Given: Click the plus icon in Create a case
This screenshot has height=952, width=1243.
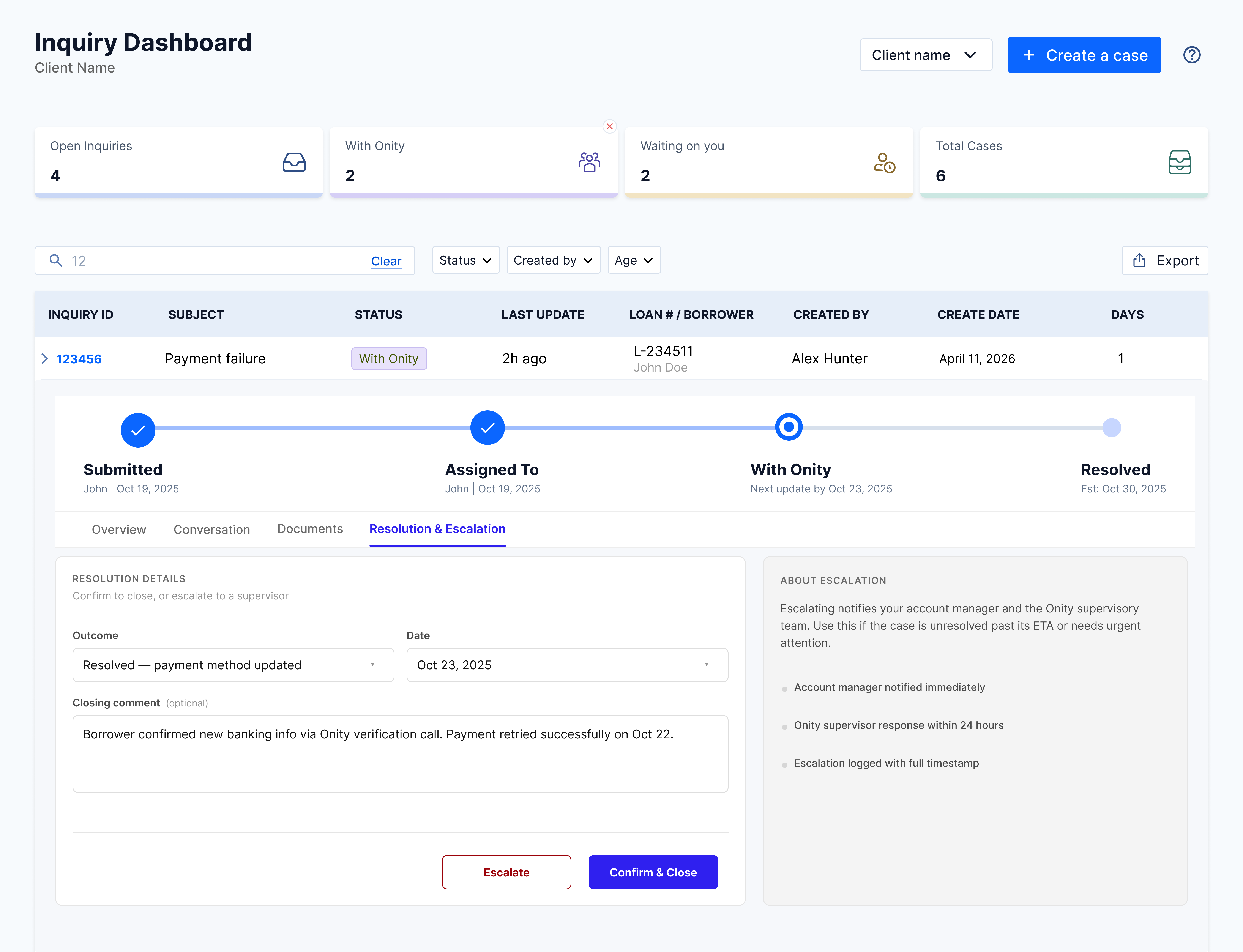Looking at the screenshot, I should point(1029,55).
